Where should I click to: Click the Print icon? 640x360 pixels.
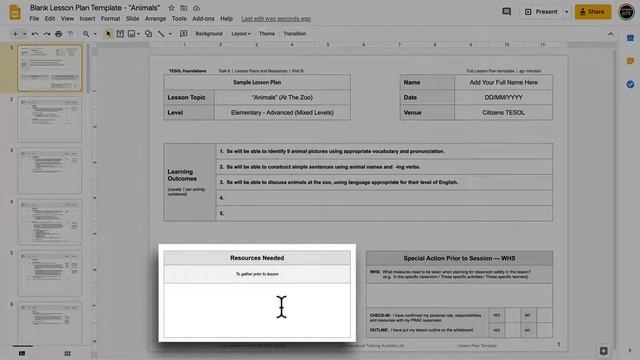[59, 34]
